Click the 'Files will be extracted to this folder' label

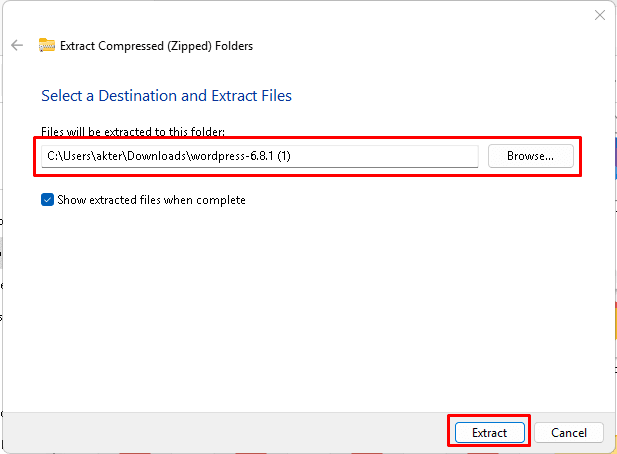(x=133, y=132)
